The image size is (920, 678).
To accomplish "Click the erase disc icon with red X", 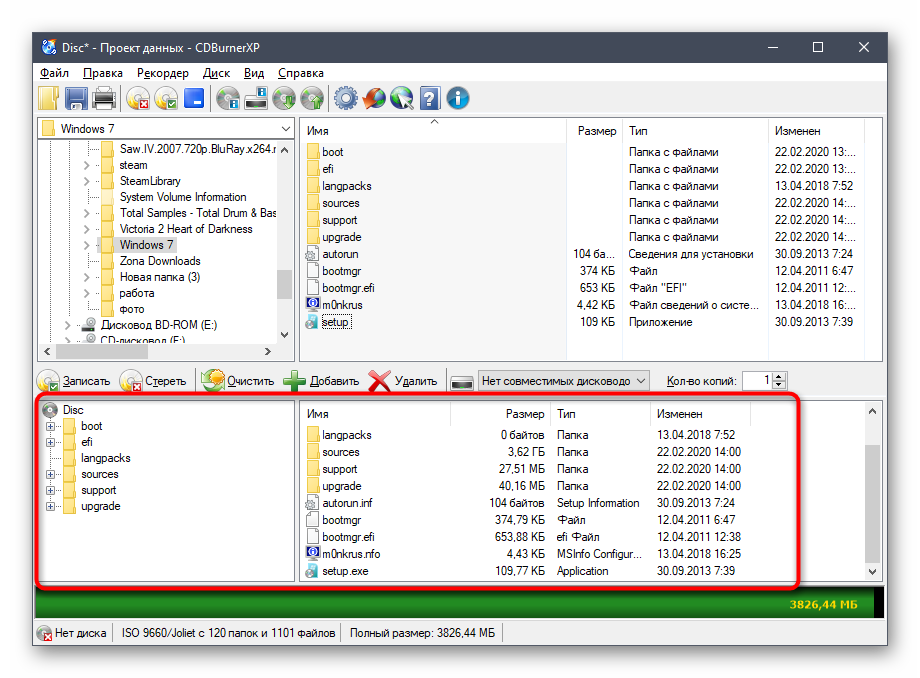I will coord(138,98).
